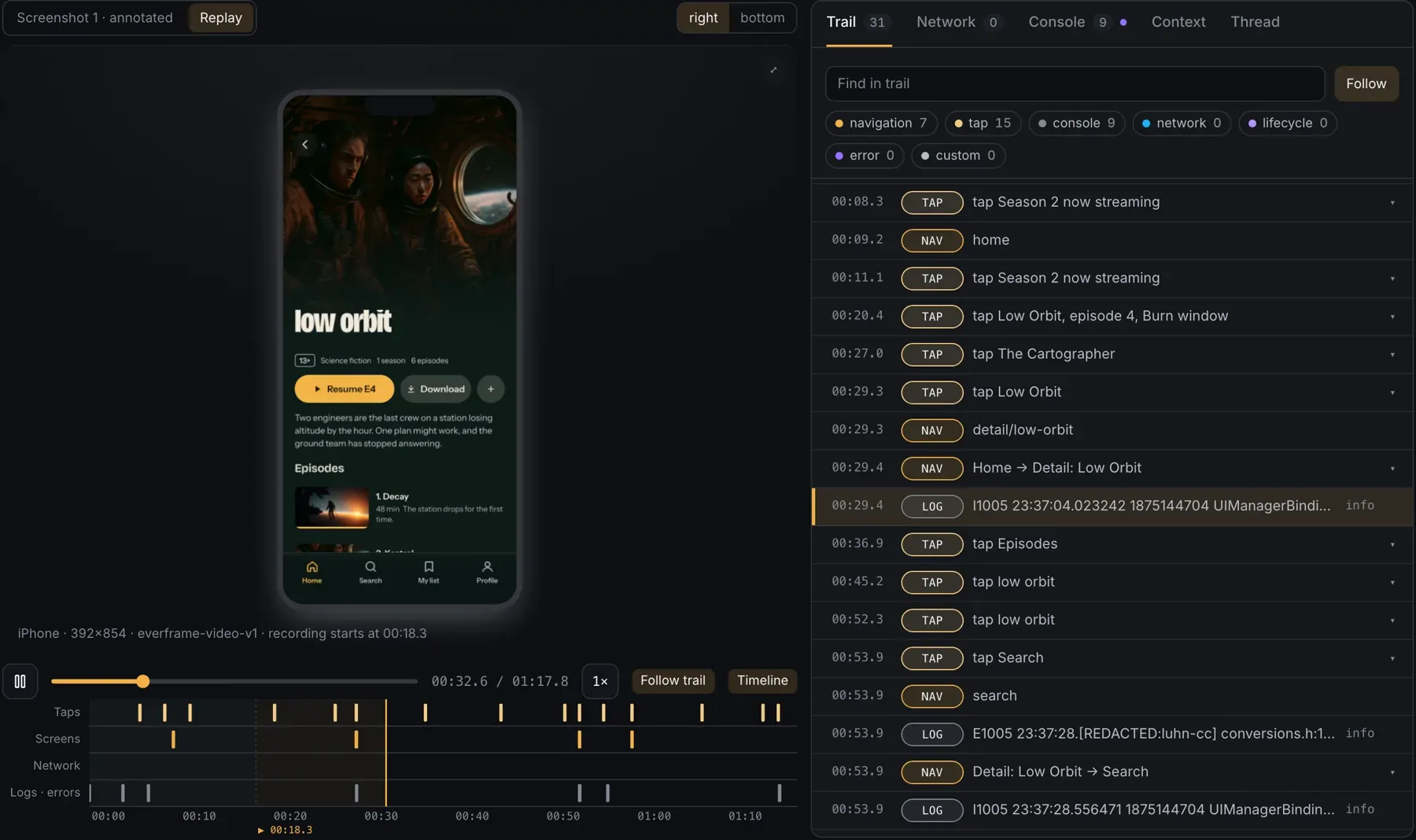This screenshot has height=840, width=1416.
Task: Toggle the tap filter chip
Action: tap(983, 123)
